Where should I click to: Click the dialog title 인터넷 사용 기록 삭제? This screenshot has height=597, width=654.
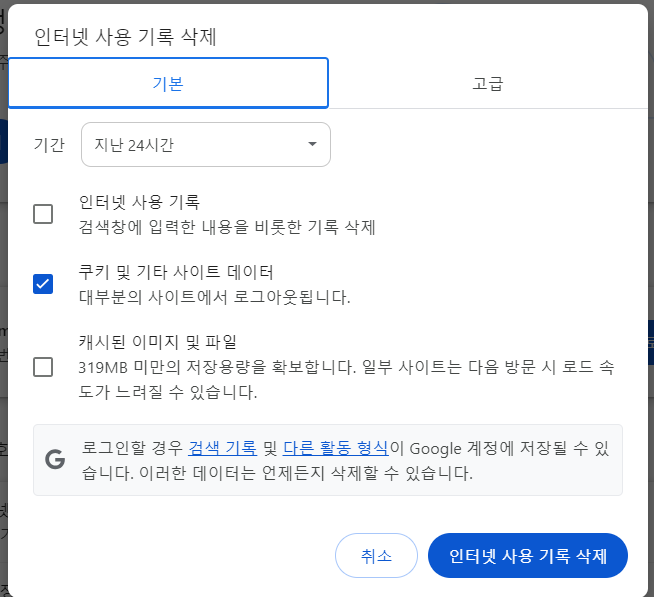(125, 37)
